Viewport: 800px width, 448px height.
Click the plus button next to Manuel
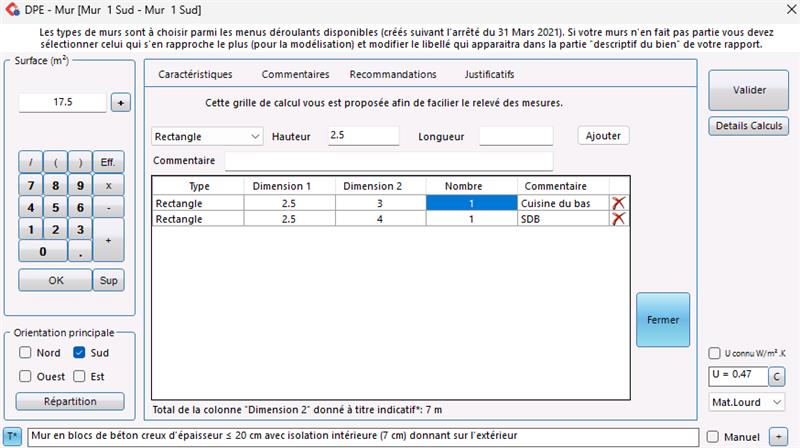779,437
